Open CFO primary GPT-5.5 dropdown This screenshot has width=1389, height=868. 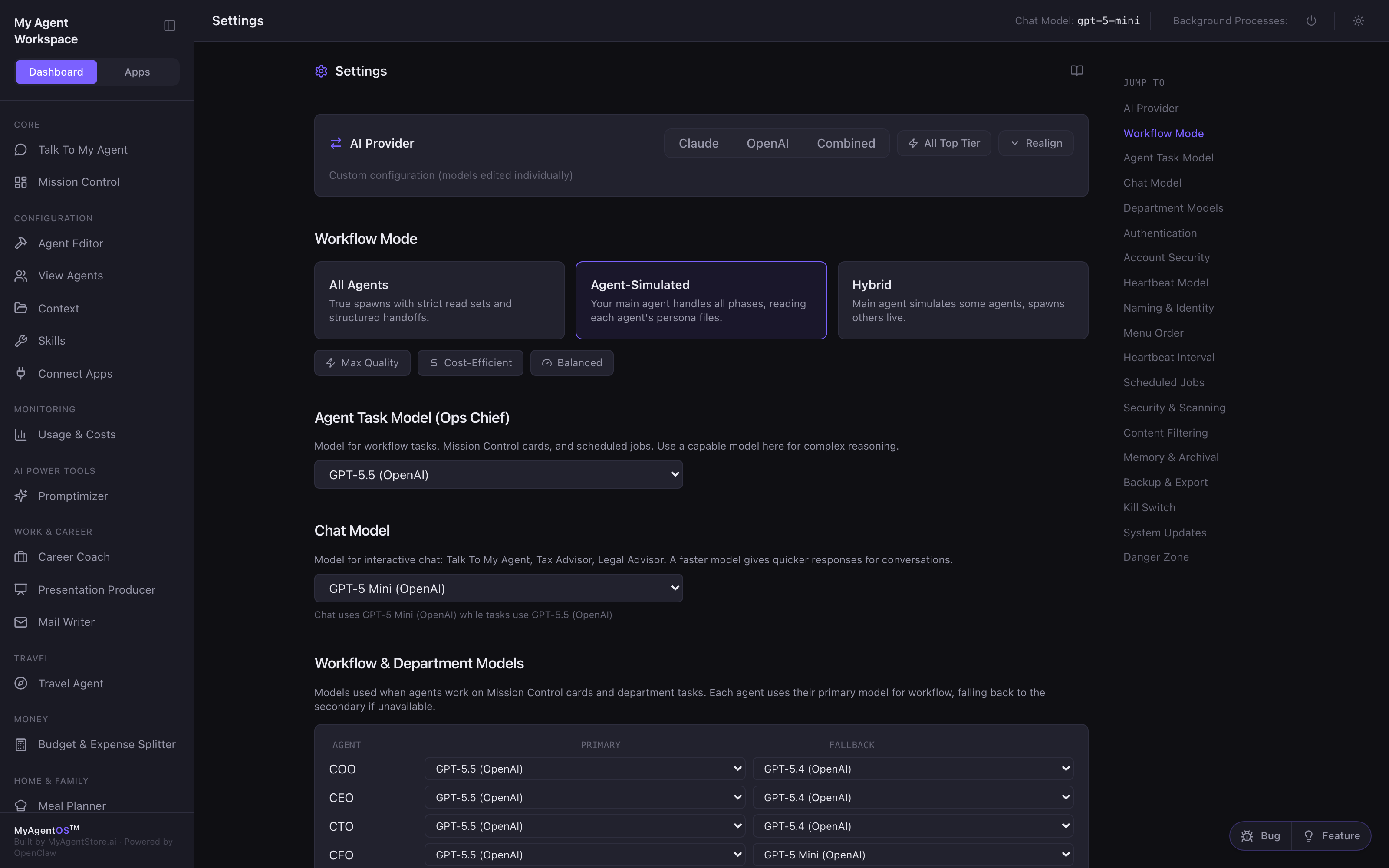(585, 855)
